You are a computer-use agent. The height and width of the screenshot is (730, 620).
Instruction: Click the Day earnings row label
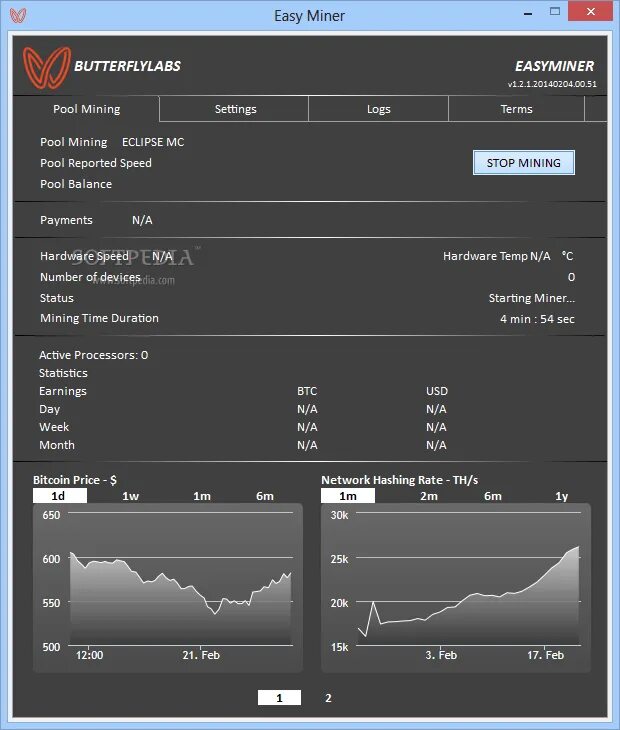(49, 409)
